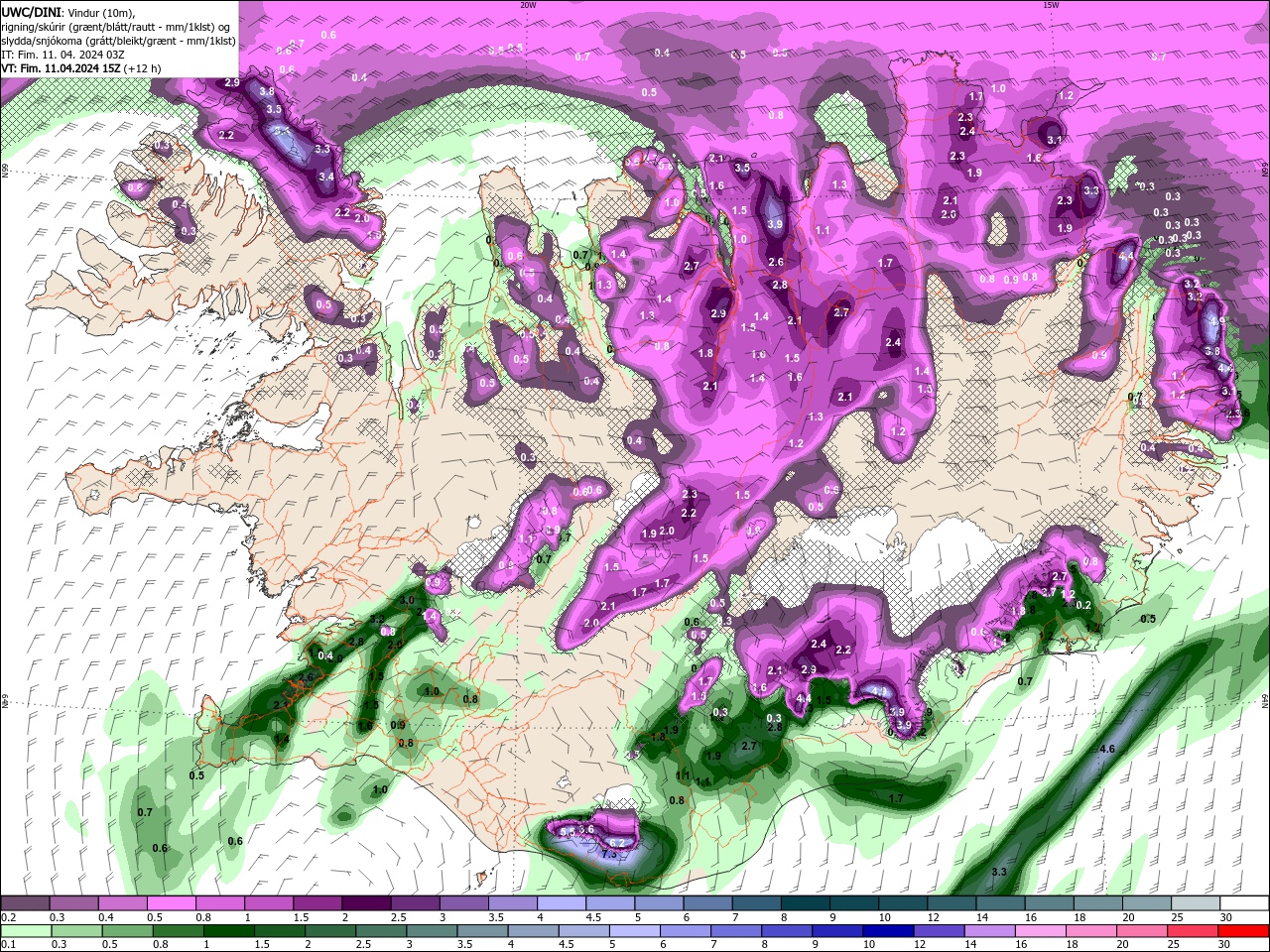
Task: Select the lower legend row swatch at 0.3
Action: point(76,931)
